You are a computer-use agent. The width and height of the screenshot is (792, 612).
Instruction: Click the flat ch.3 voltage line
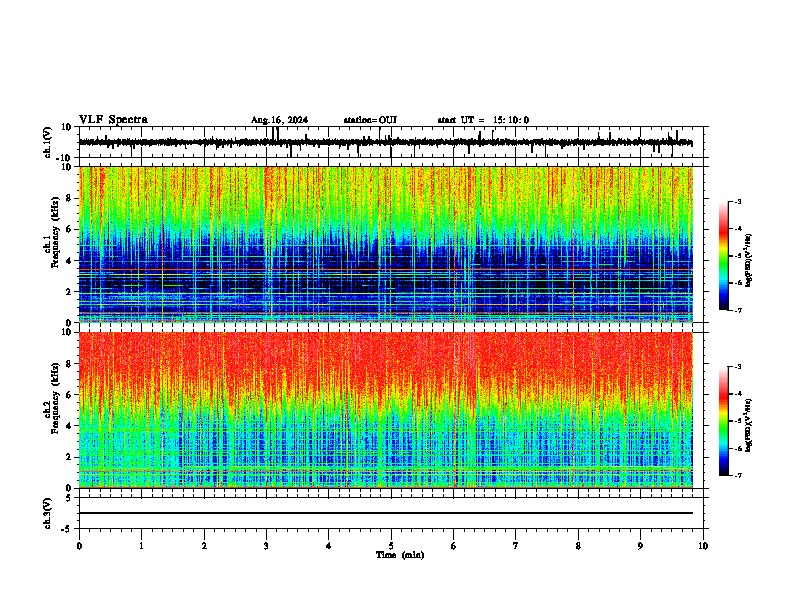tap(385, 513)
